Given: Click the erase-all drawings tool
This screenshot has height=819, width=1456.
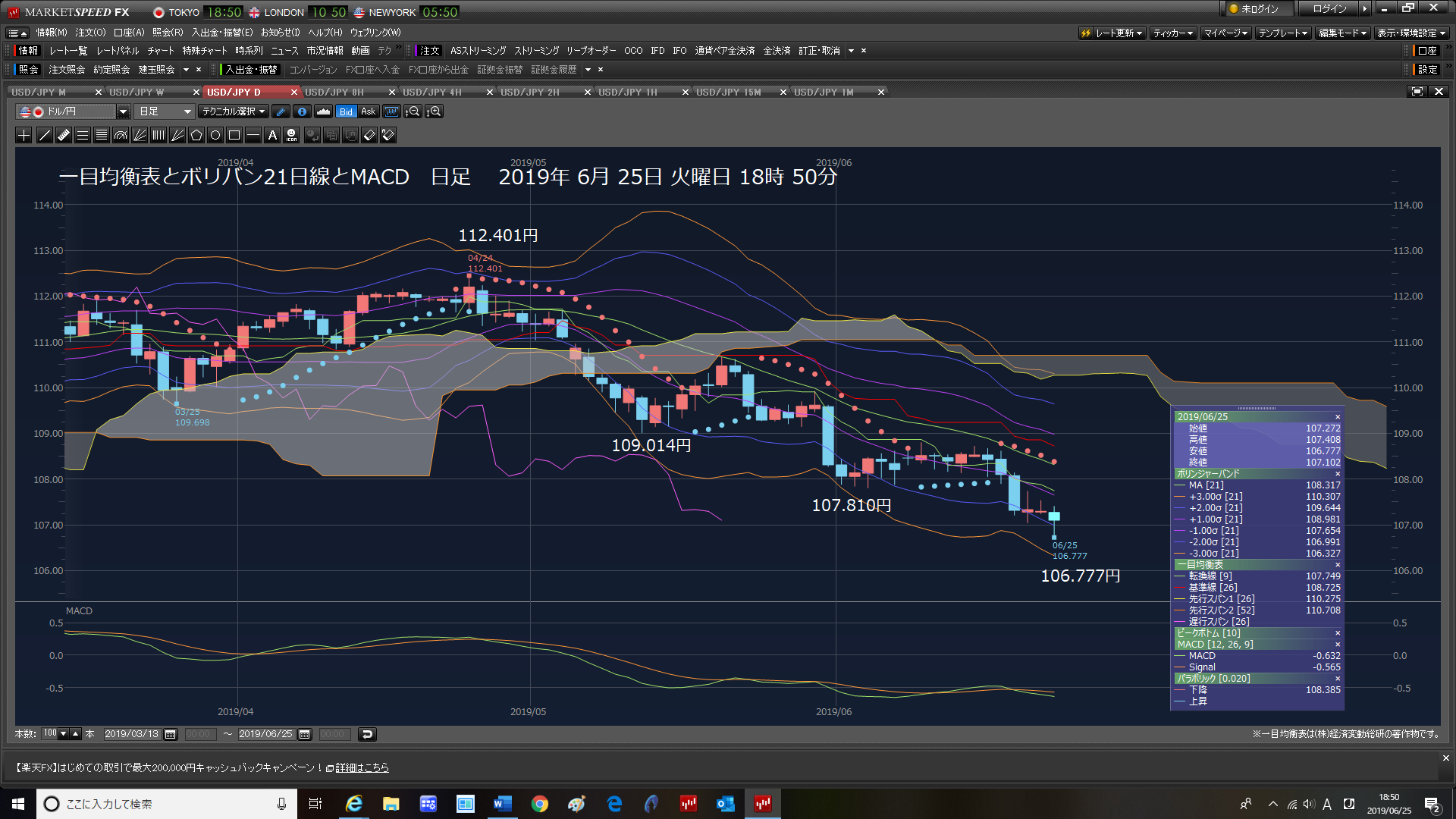Looking at the screenshot, I should point(388,135).
